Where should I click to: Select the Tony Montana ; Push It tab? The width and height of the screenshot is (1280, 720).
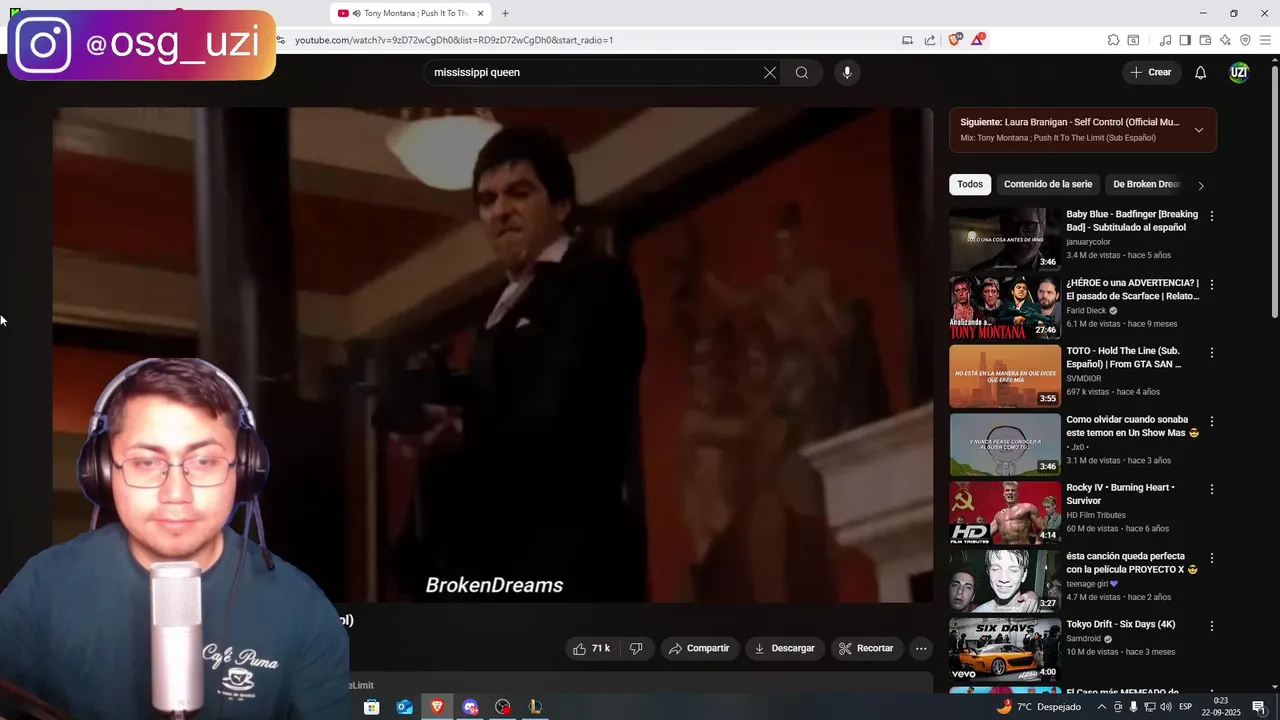[x=410, y=13]
